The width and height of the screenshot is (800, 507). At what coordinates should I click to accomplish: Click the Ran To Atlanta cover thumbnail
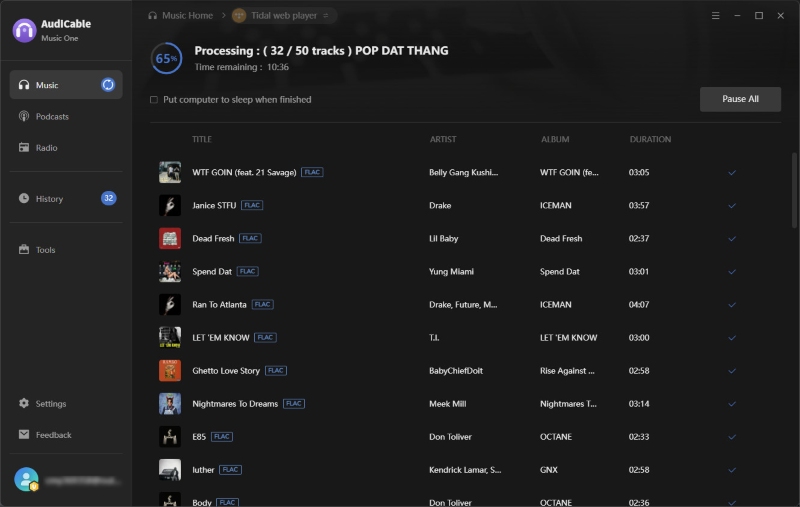point(170,305)
